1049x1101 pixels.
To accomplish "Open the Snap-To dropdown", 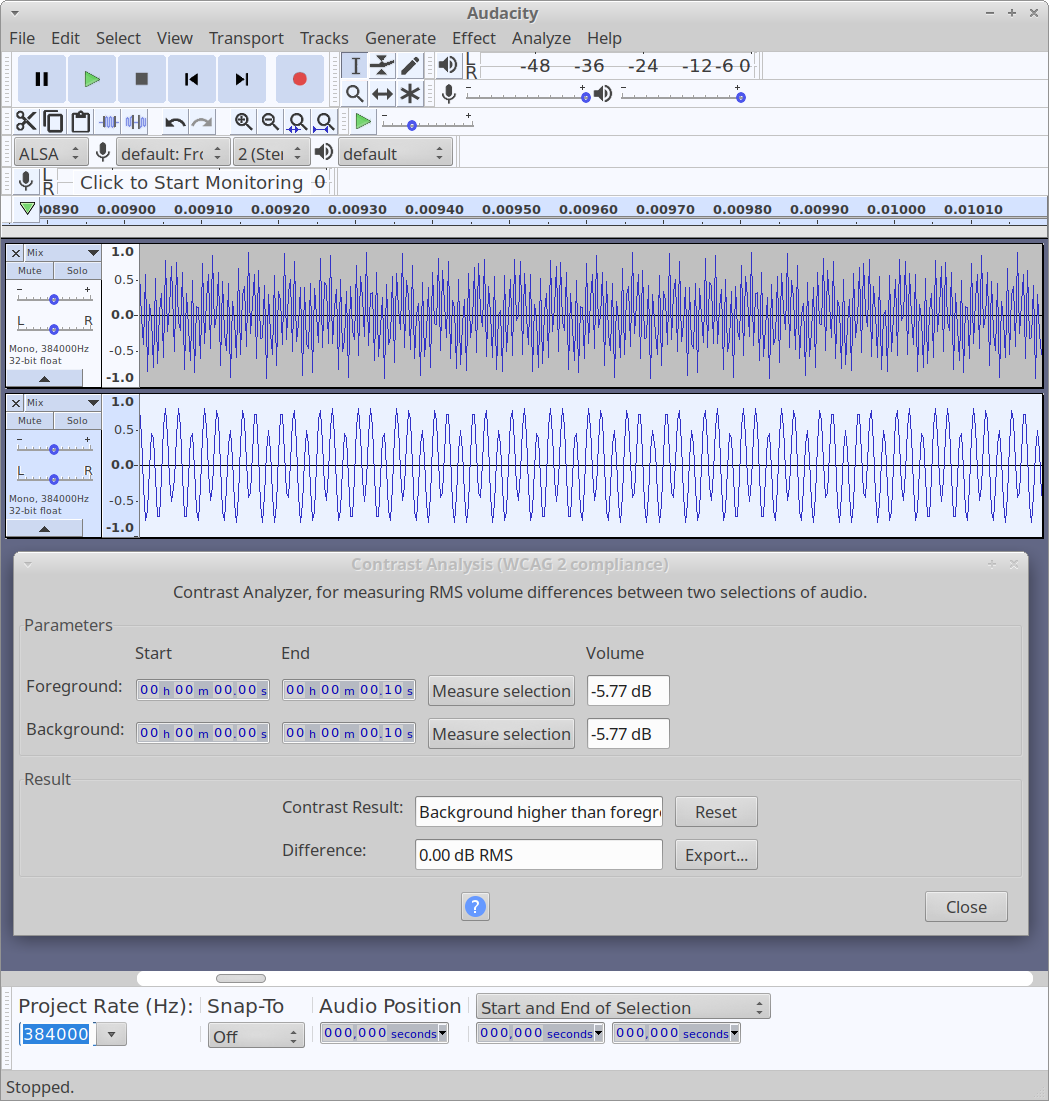I will coord(256,1036).
